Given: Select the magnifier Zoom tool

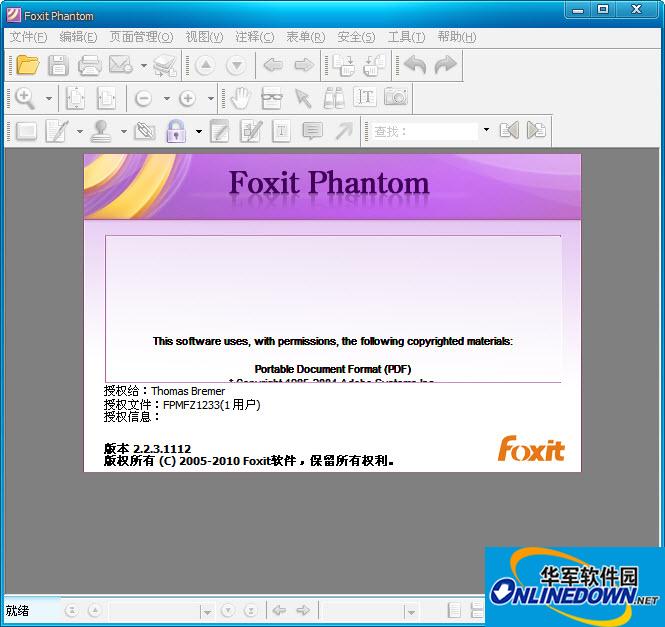Looking at the screenshot, I should (x=25, y=98).
